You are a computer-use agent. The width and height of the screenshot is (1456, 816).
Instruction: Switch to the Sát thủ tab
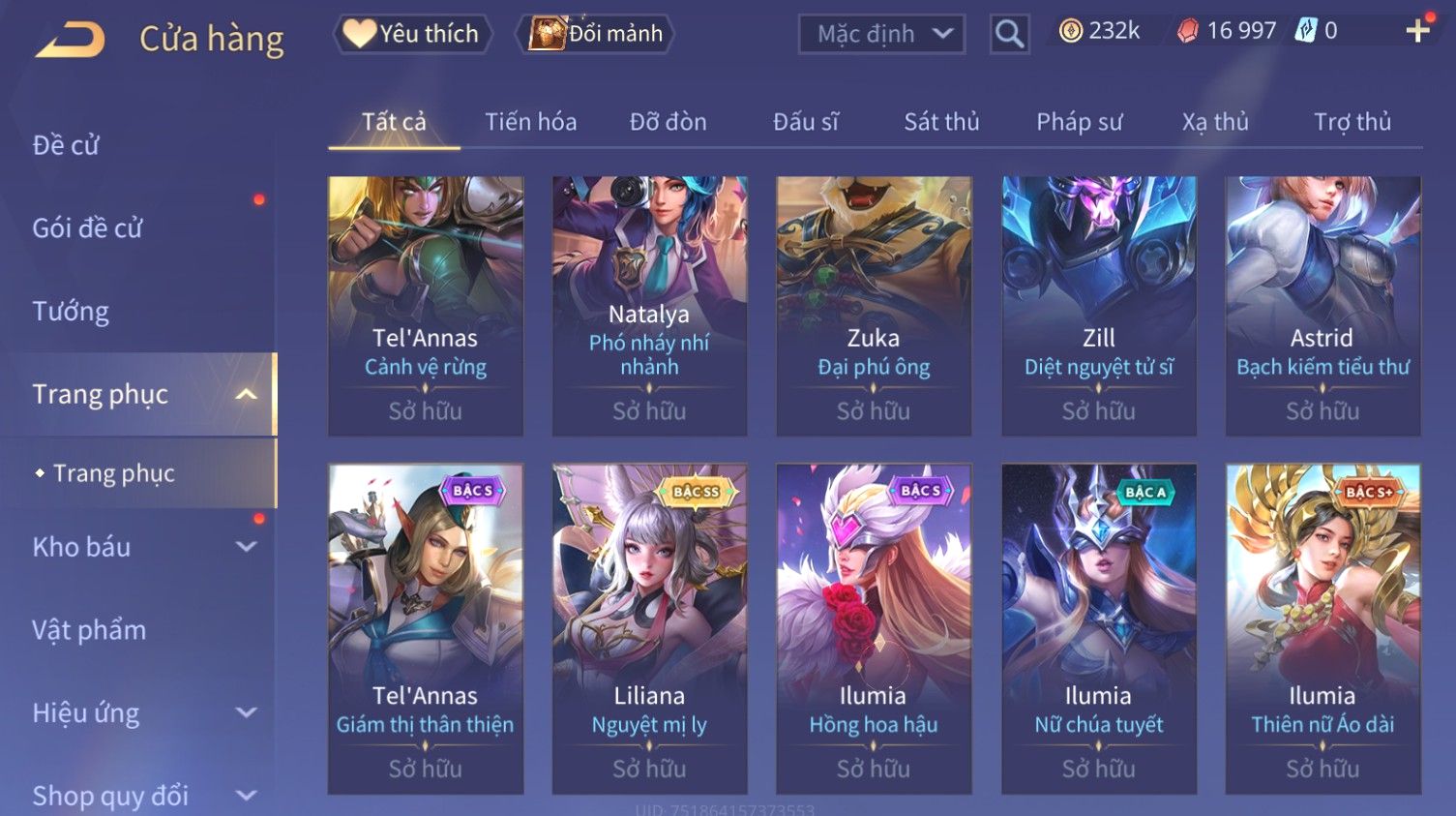tap(941, 122)
